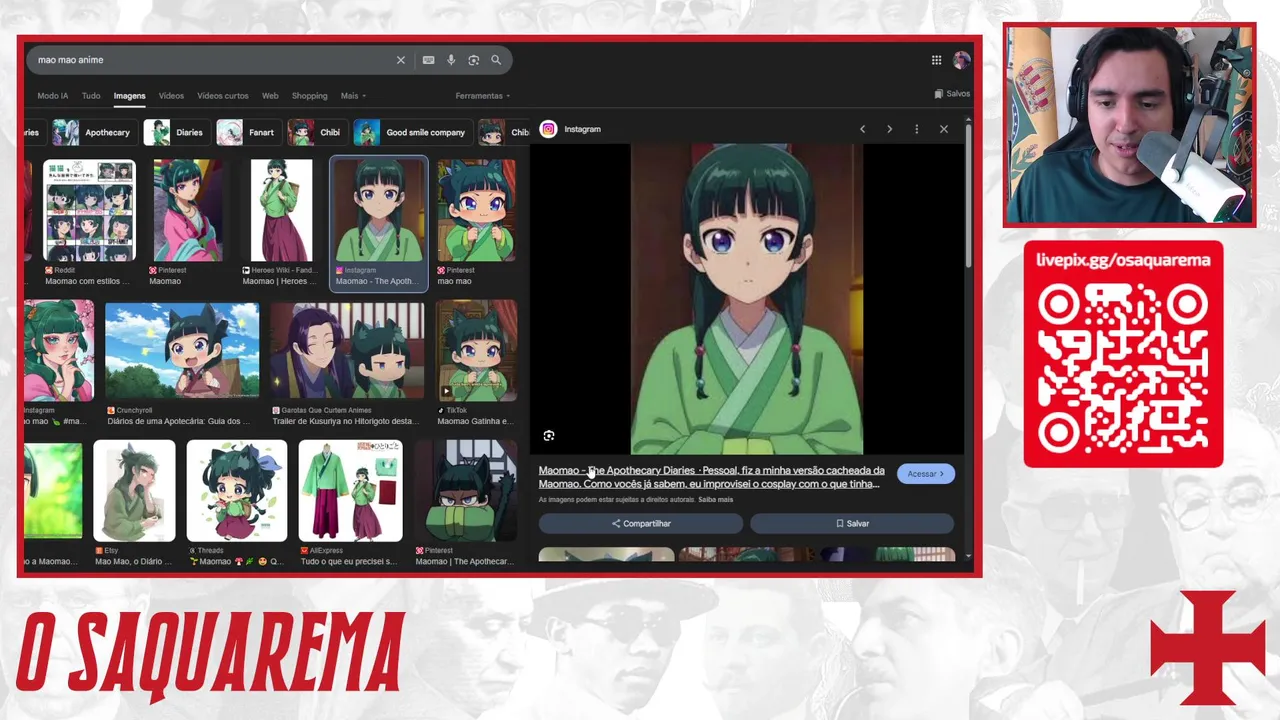Click 'Trailer de Kusuriya no Hitorigoto' caption
This screenshot has width=1280, height=720.
click(x=347, y=421)
